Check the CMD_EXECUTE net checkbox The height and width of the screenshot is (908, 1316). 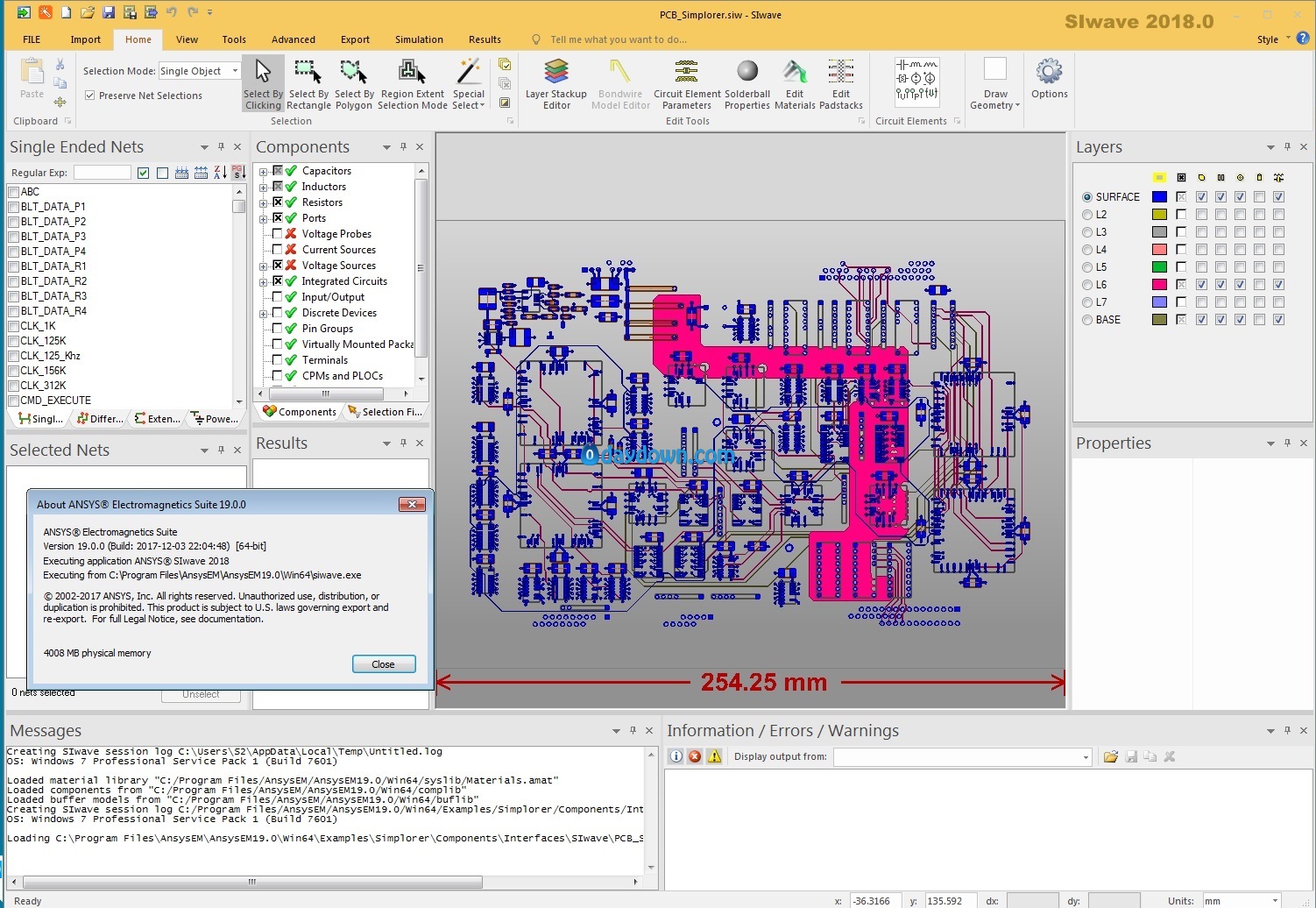click(13, 401)
